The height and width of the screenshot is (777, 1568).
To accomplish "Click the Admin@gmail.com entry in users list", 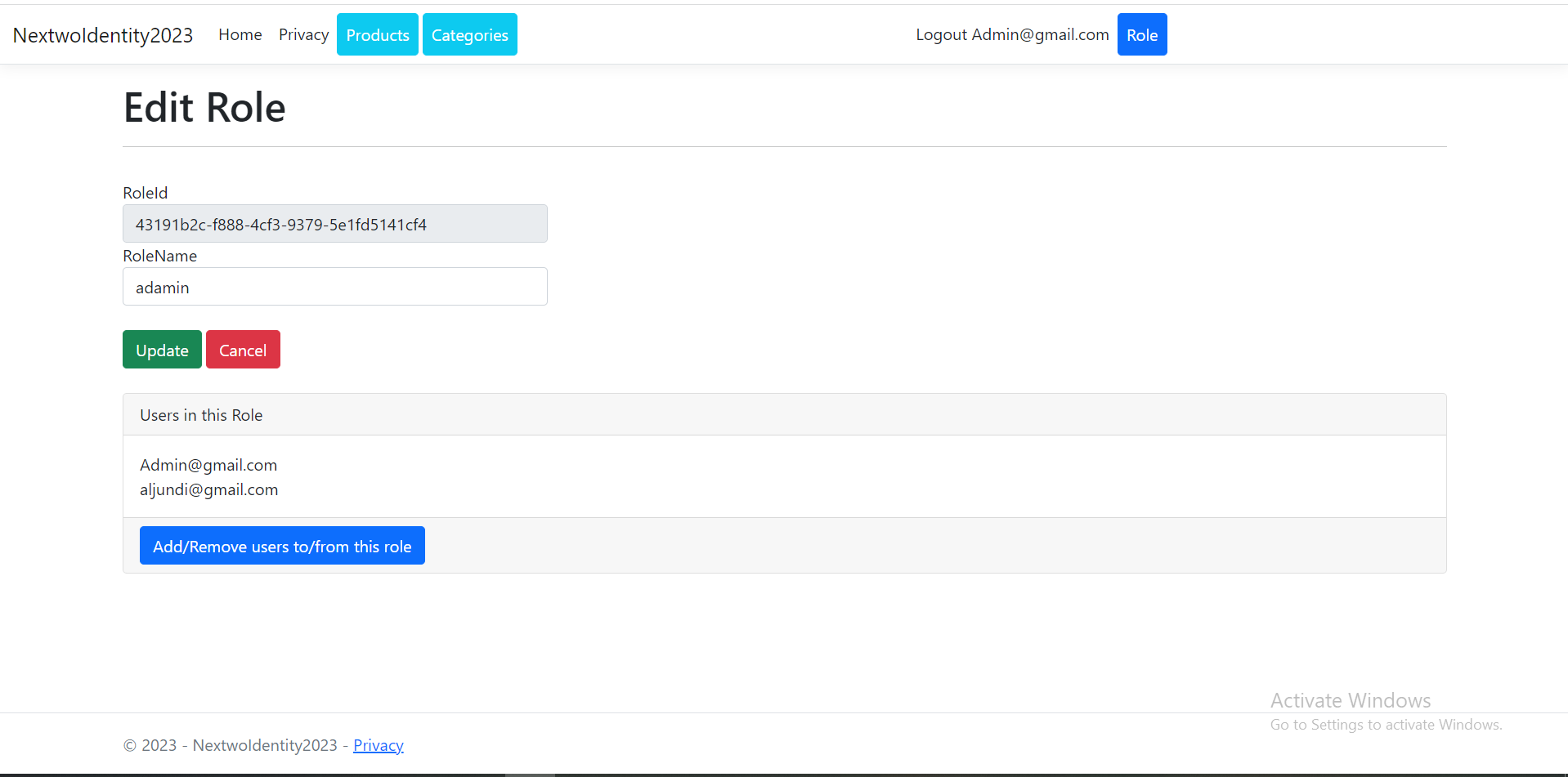I will [x=208, y=464].
